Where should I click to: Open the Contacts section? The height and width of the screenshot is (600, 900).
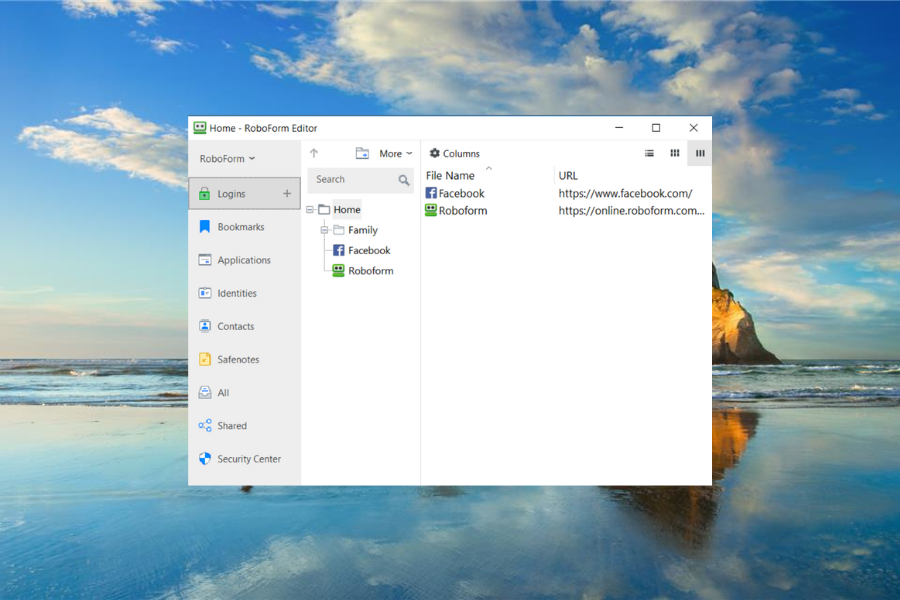coord(245,326)
